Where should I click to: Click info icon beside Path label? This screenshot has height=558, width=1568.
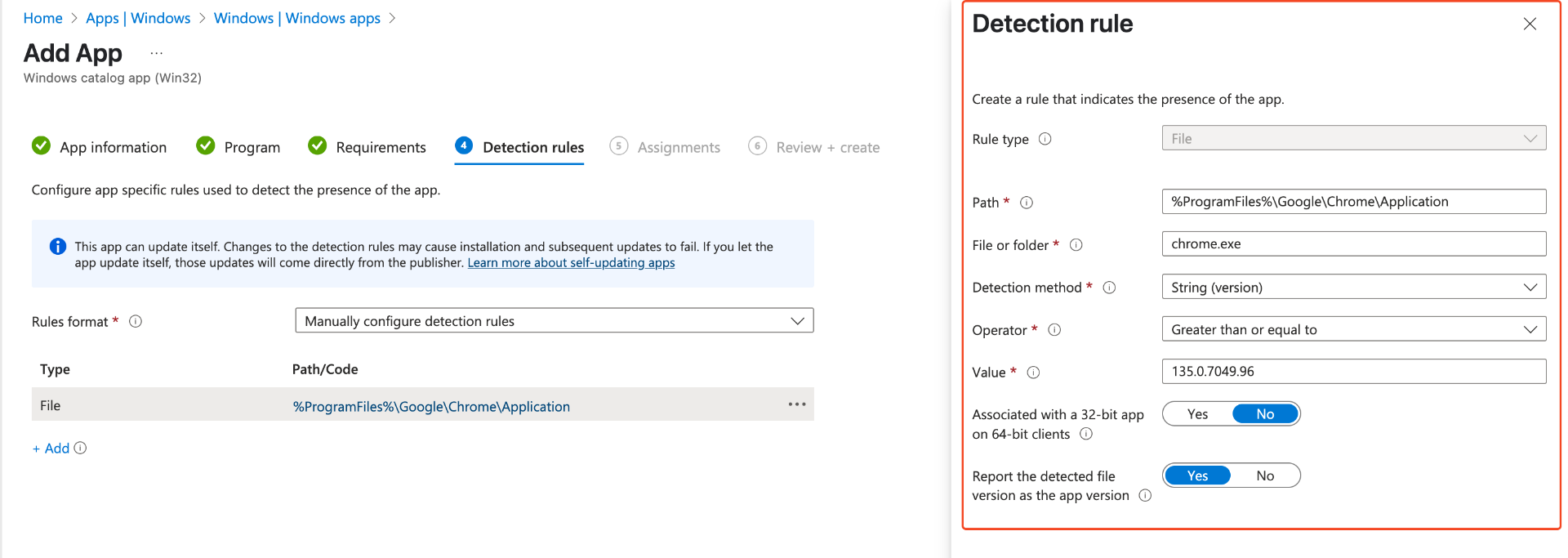coord(1027,203)
